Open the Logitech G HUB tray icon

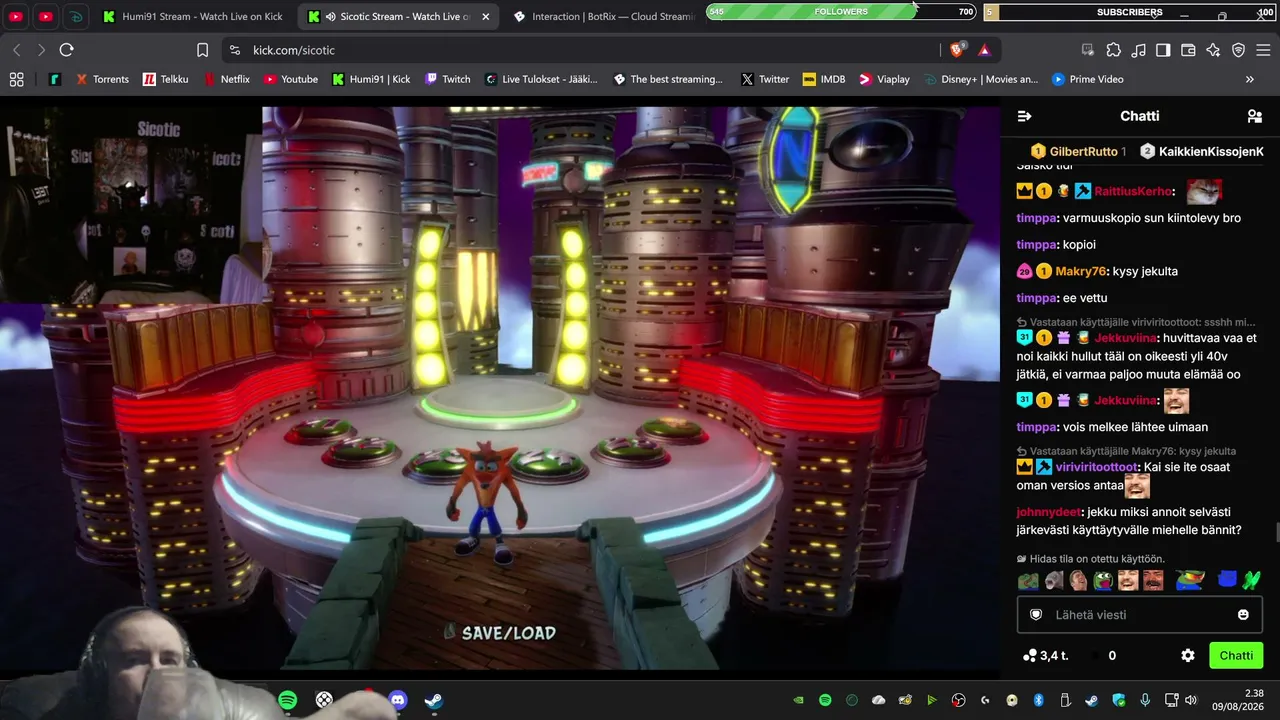tap(985, 700)
